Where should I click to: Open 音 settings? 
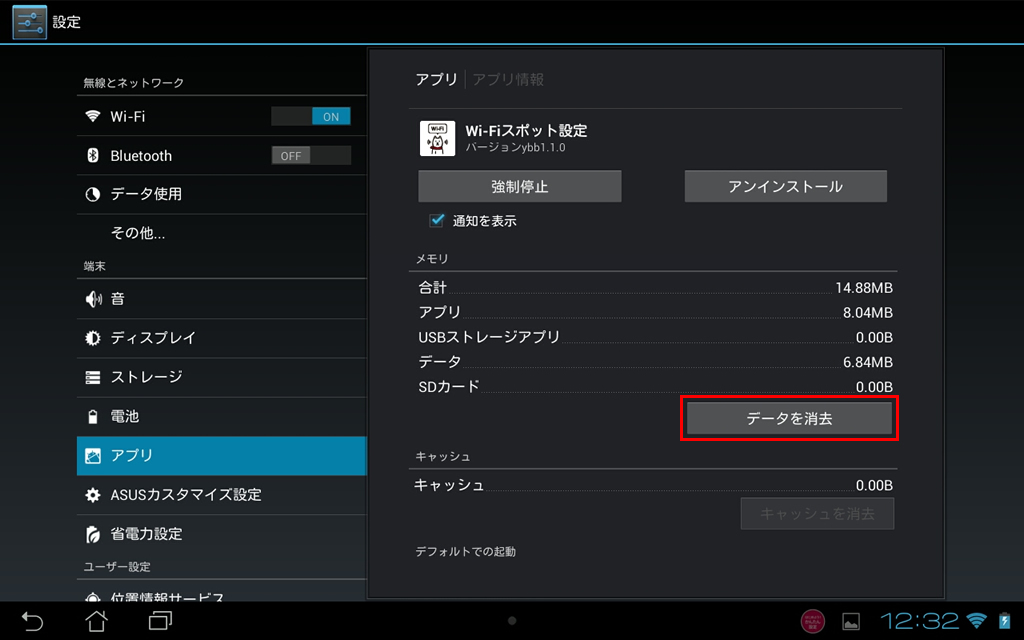221,299
